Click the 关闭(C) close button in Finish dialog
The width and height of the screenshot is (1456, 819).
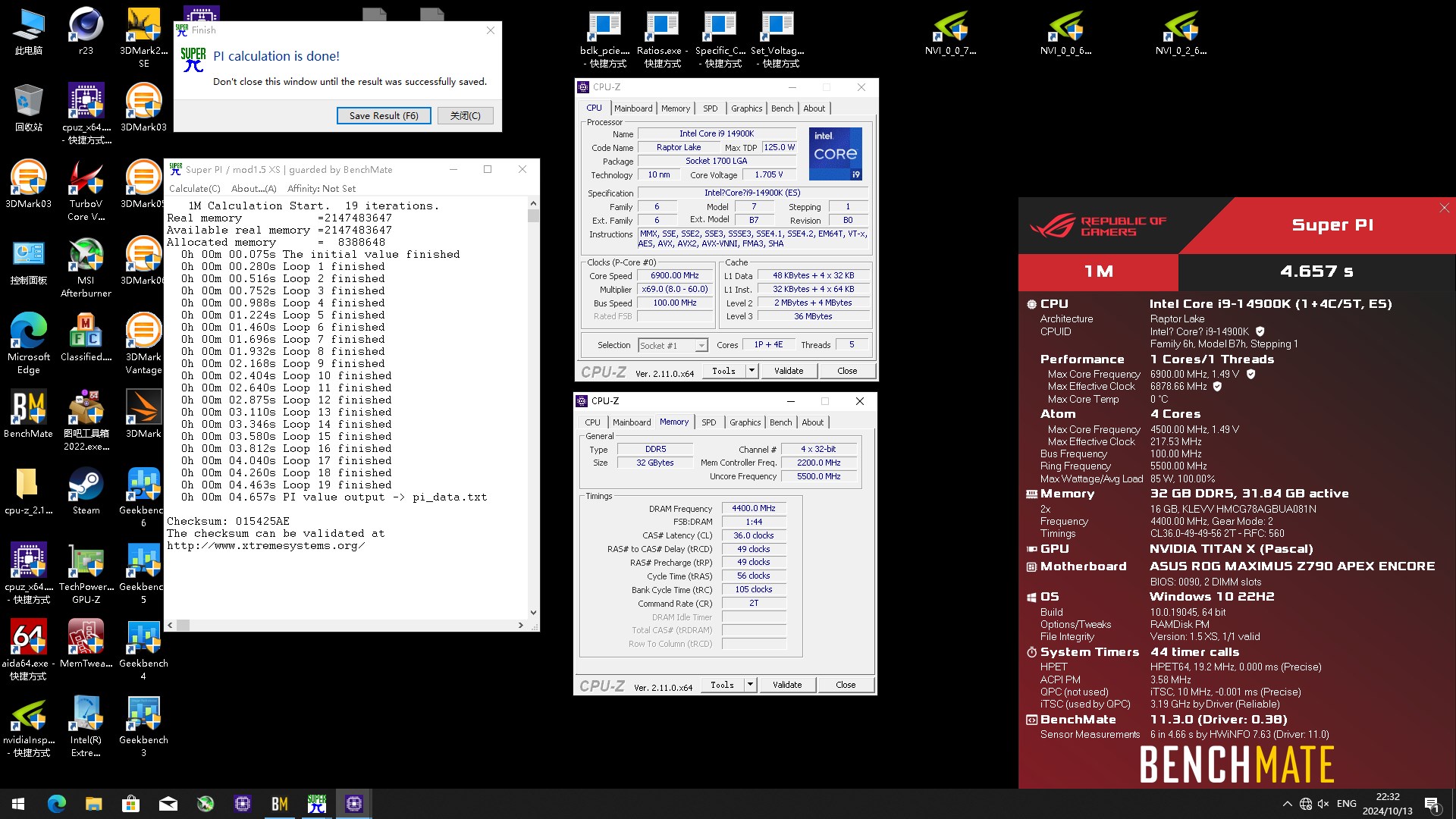pos(465,115)
